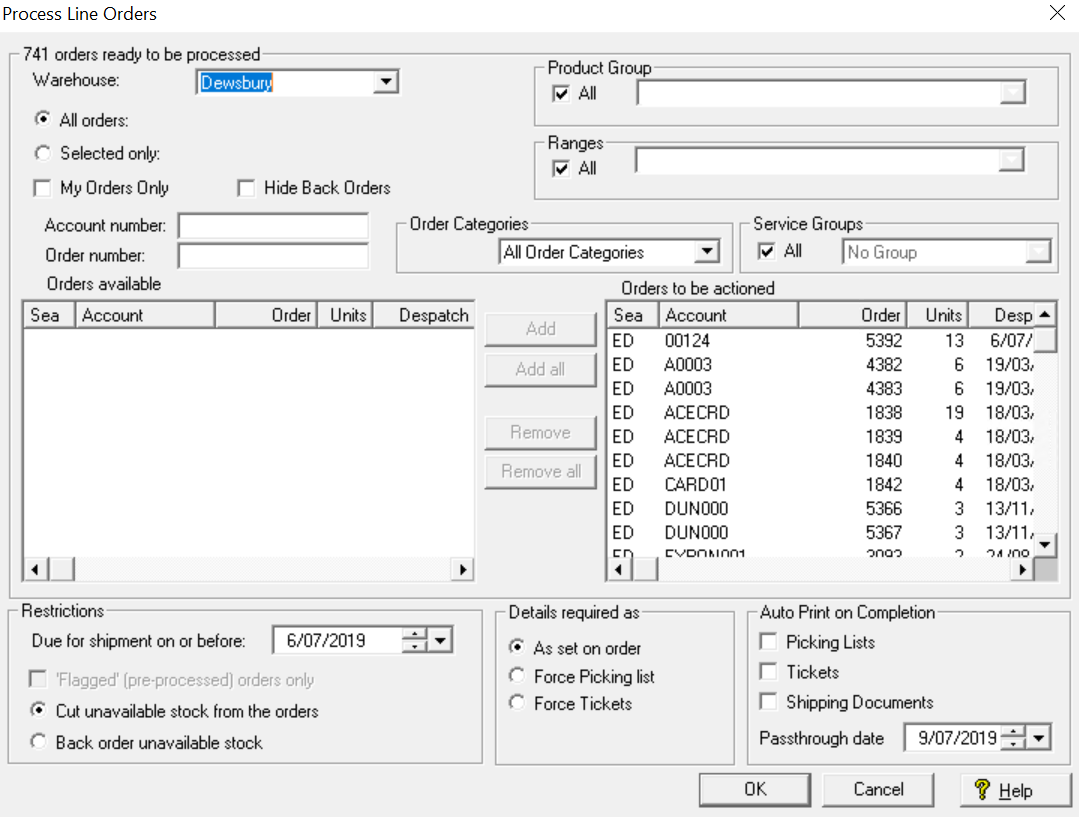
Task: Uncheck the Ranges All checkbox
Action: coord(561,169)
